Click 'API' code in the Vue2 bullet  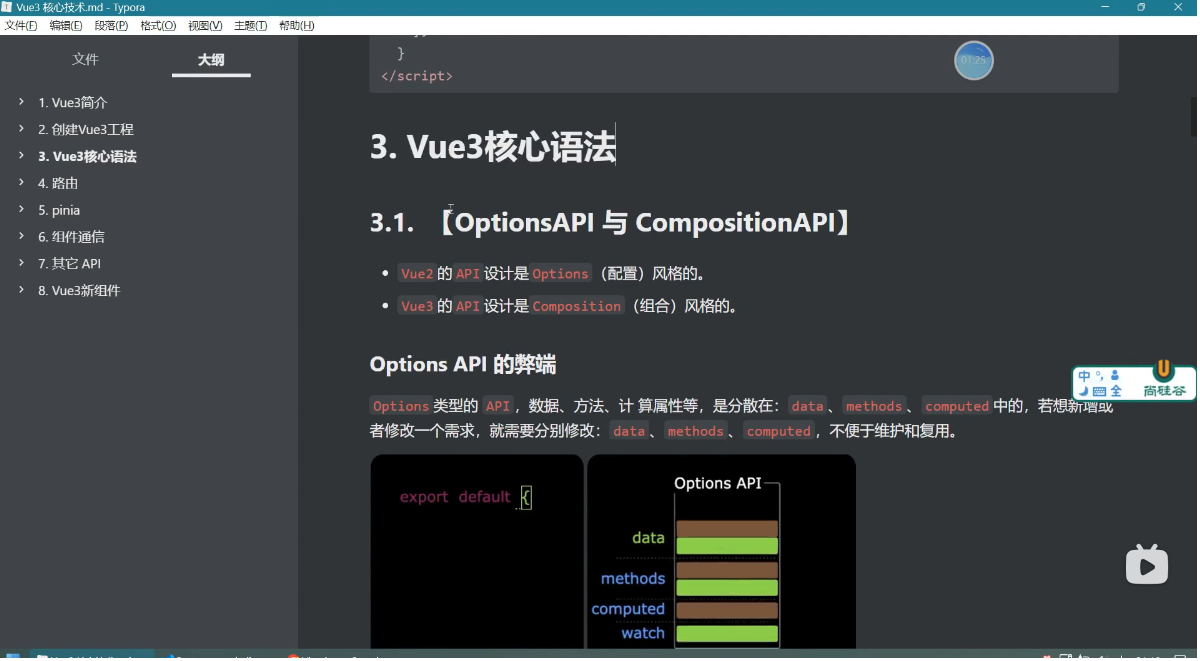coord(468,274)
